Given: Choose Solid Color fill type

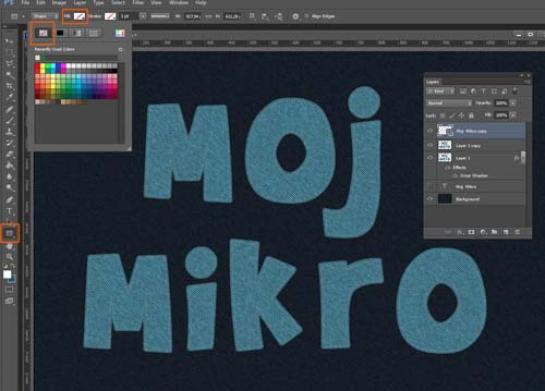Looking at the screenshot, I should coord(60,33).
